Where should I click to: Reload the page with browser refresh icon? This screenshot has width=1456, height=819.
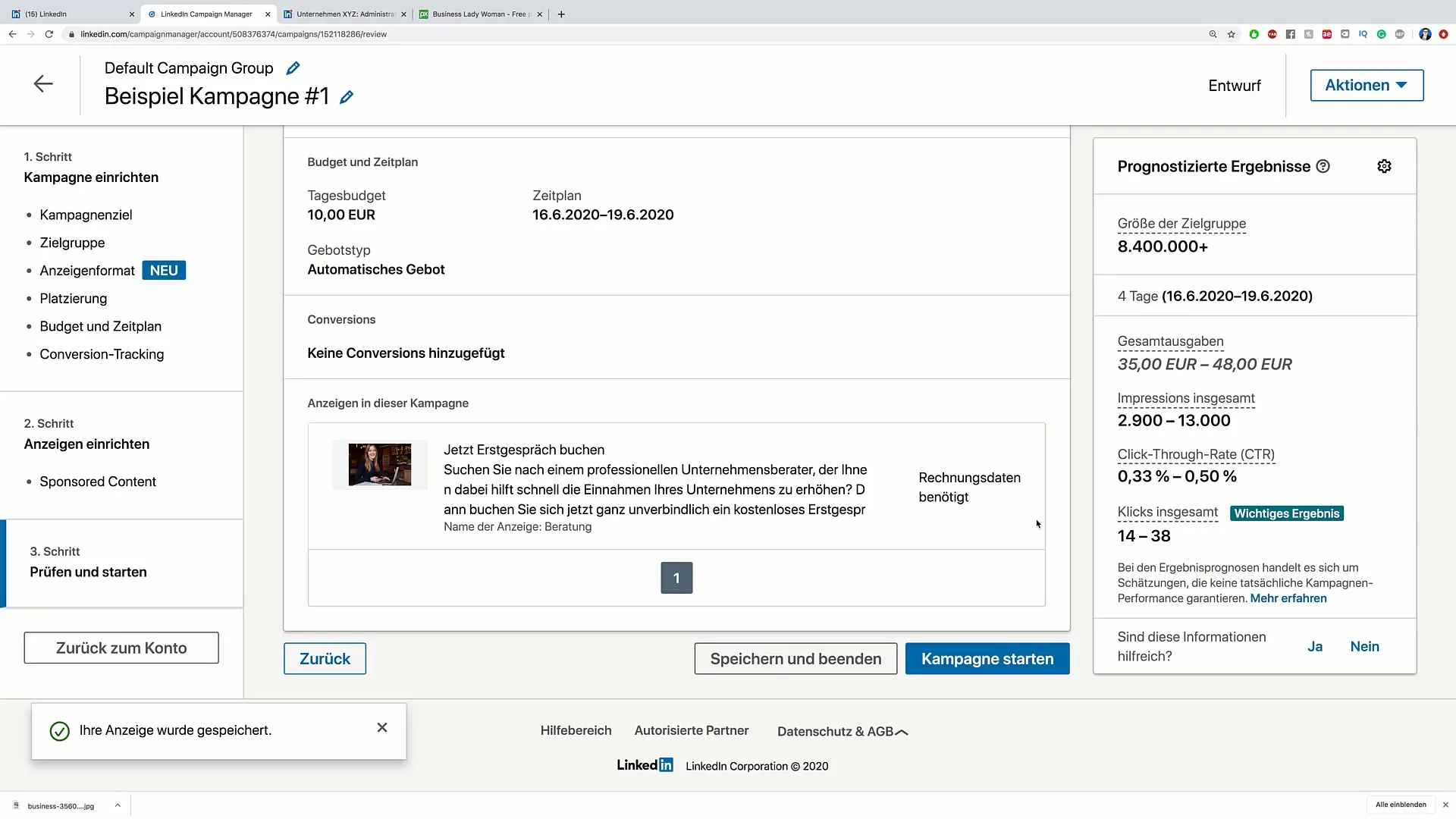pos(49,34)
